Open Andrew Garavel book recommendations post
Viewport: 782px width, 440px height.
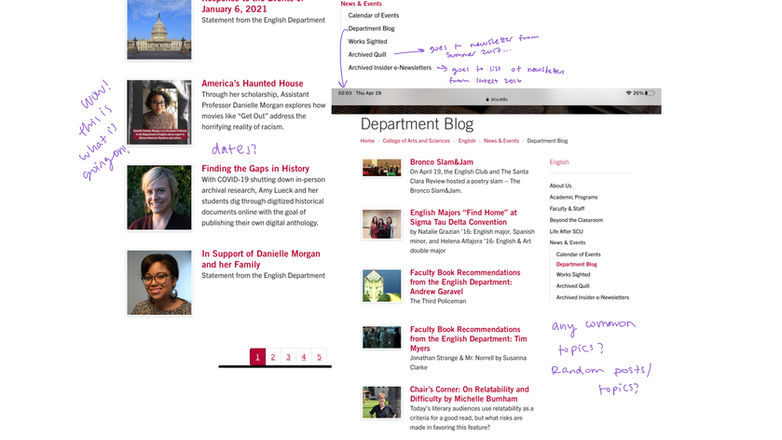[465, 282]
